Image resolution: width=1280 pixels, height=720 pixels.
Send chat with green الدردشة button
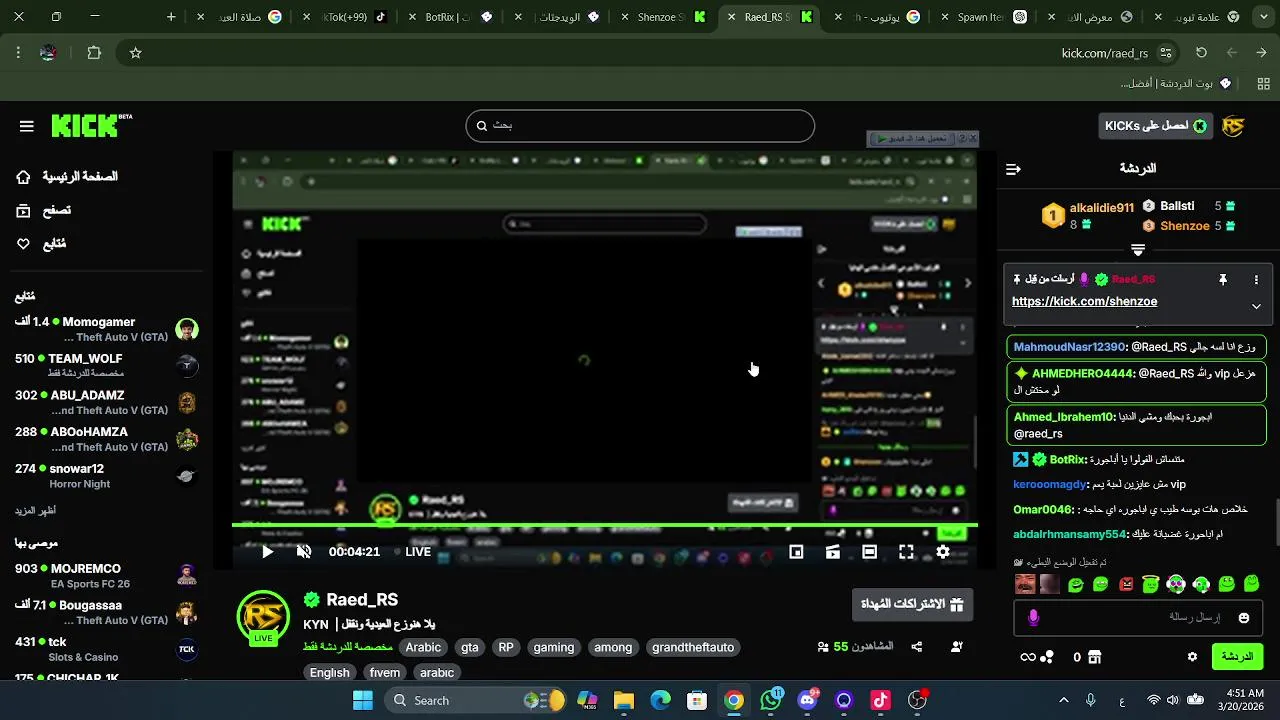(x=1237, y=657)
